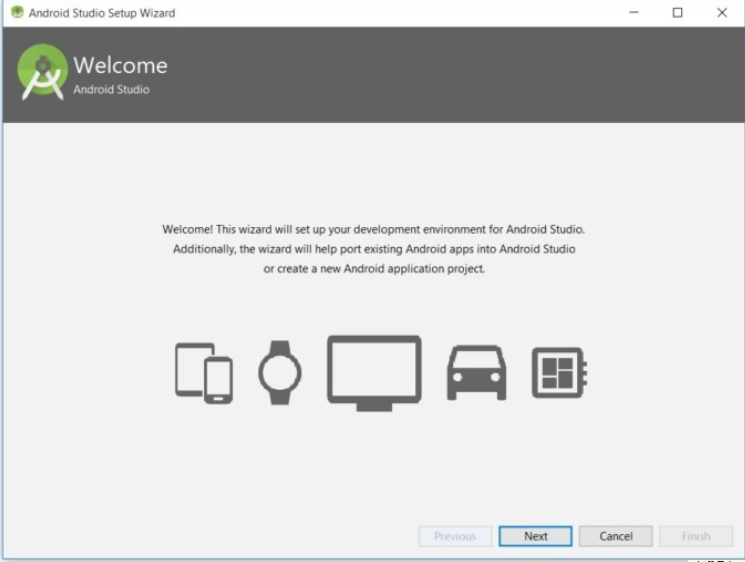Click the 'or create a new Android application project' line
Viewport: 745px width, 562px height.
(x=374, y=269)
